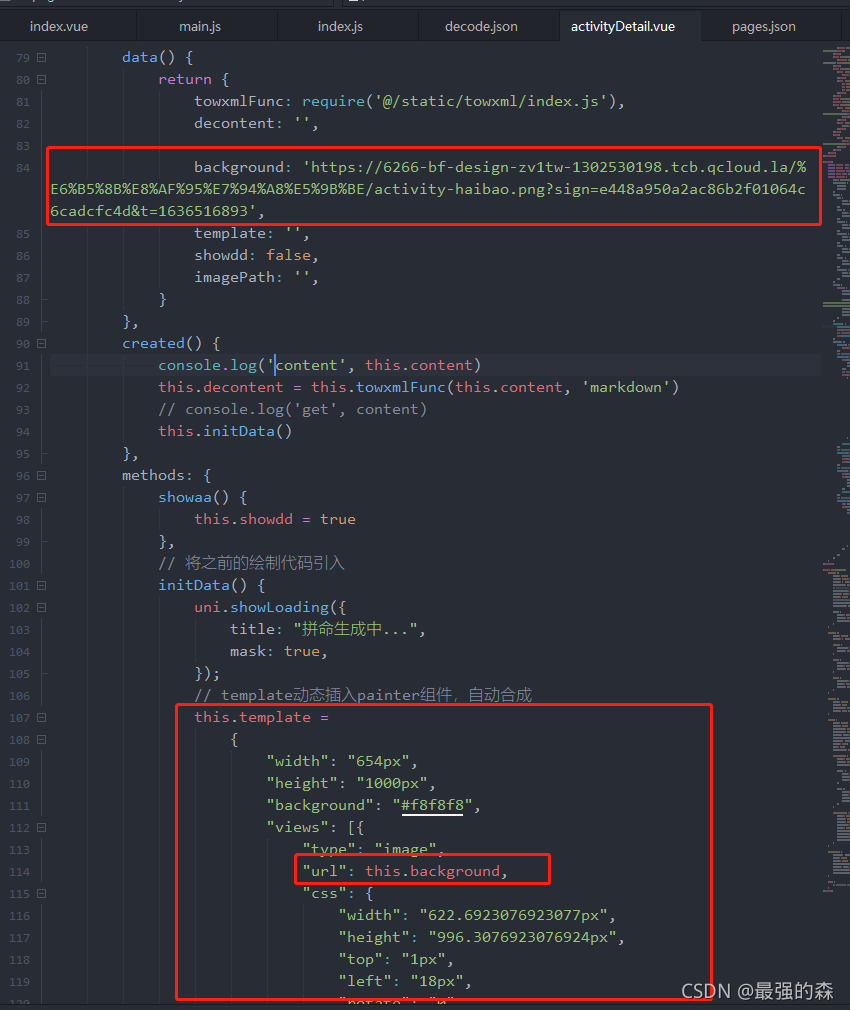Click the console.log('content') statement
Image resolution: width=850 pixels, height=1010 pixels.
pyautogui.click(x=319, y=365)
